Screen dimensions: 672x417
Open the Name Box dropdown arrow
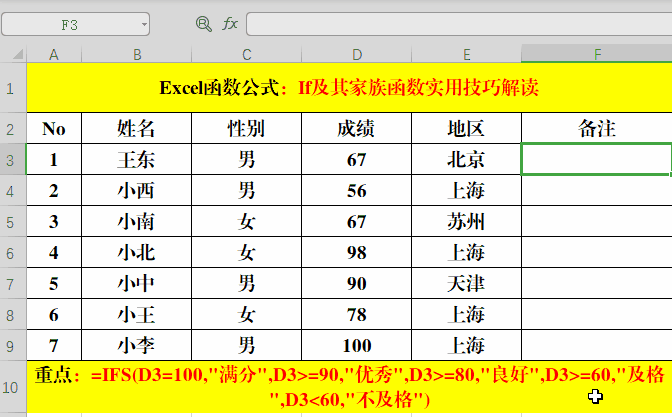click(144, 24)
